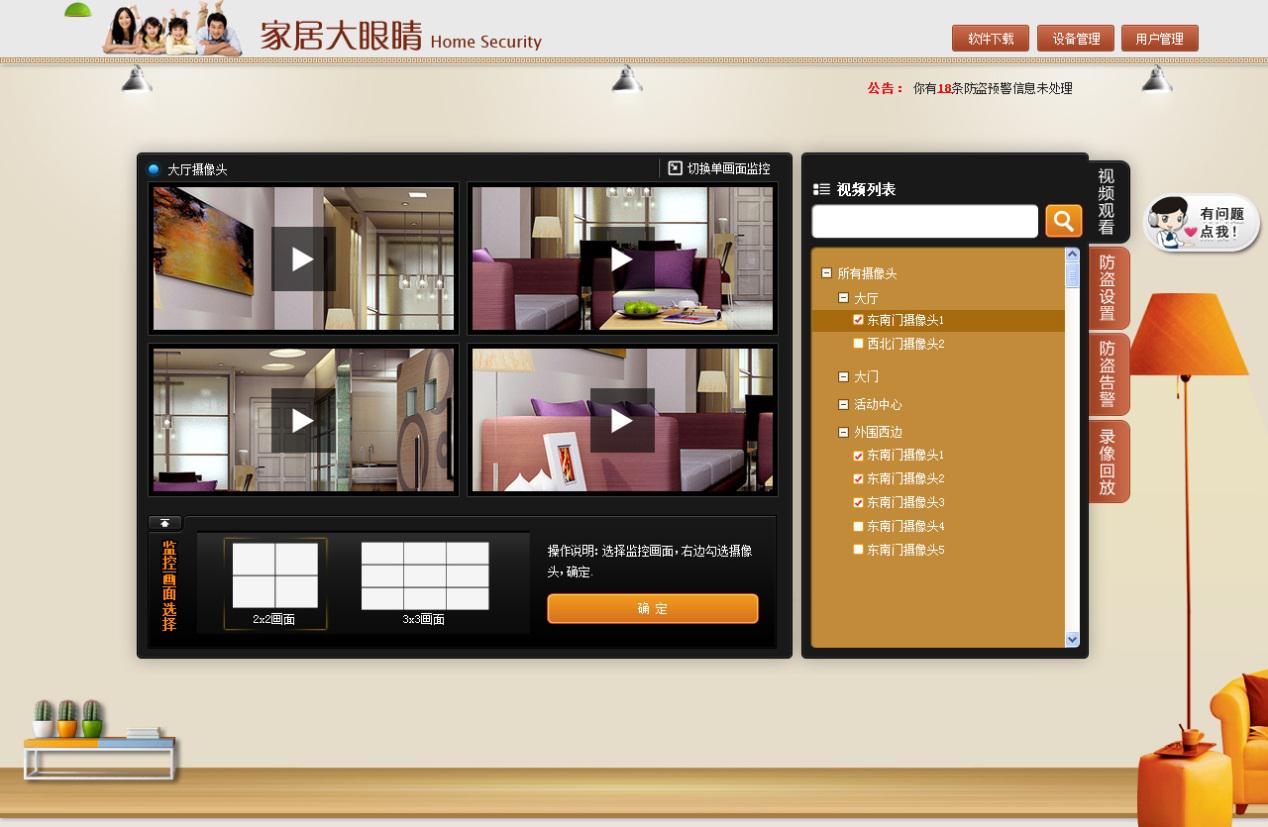Open the 录像回放 side tab
This screenshot has width=1268, height=827.
(x=1108, y=461)
